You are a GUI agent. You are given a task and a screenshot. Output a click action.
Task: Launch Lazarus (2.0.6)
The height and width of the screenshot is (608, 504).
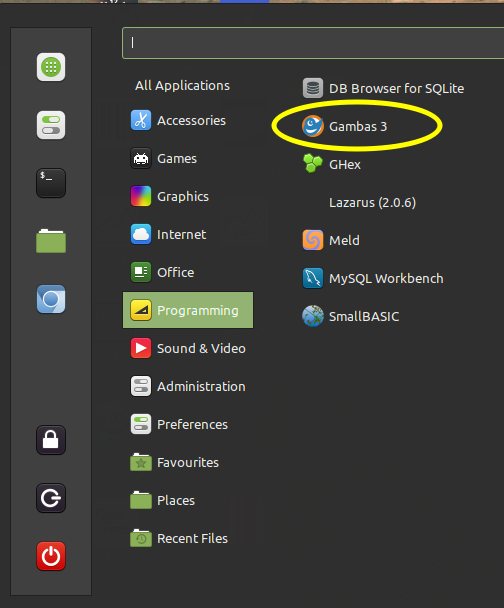[x=372, y=202]
